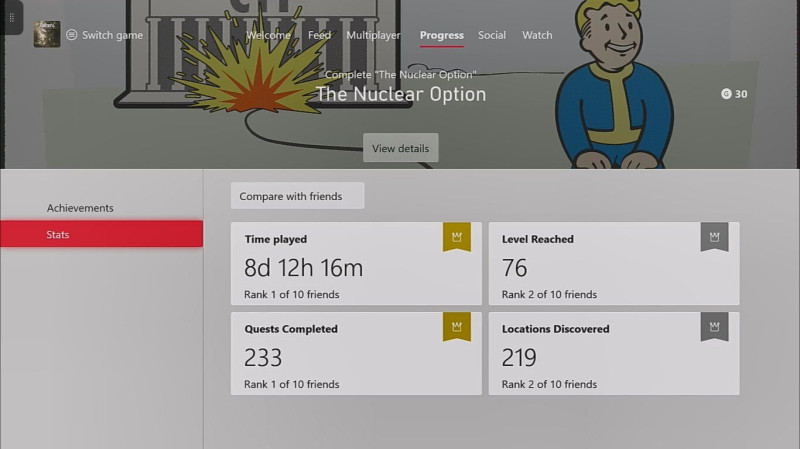Click the Fallout 4 game thumbnail icon
The width and height of the screenshot is (800, 449).
tap(47, 34)
